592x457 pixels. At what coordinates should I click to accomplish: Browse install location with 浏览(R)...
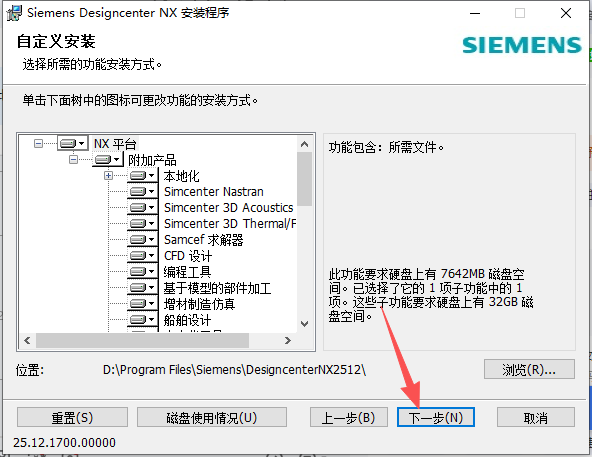529,369
